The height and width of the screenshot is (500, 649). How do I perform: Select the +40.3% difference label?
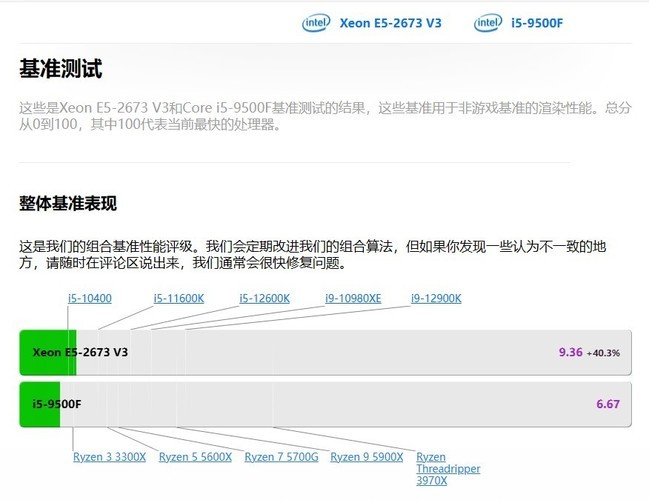603,353
